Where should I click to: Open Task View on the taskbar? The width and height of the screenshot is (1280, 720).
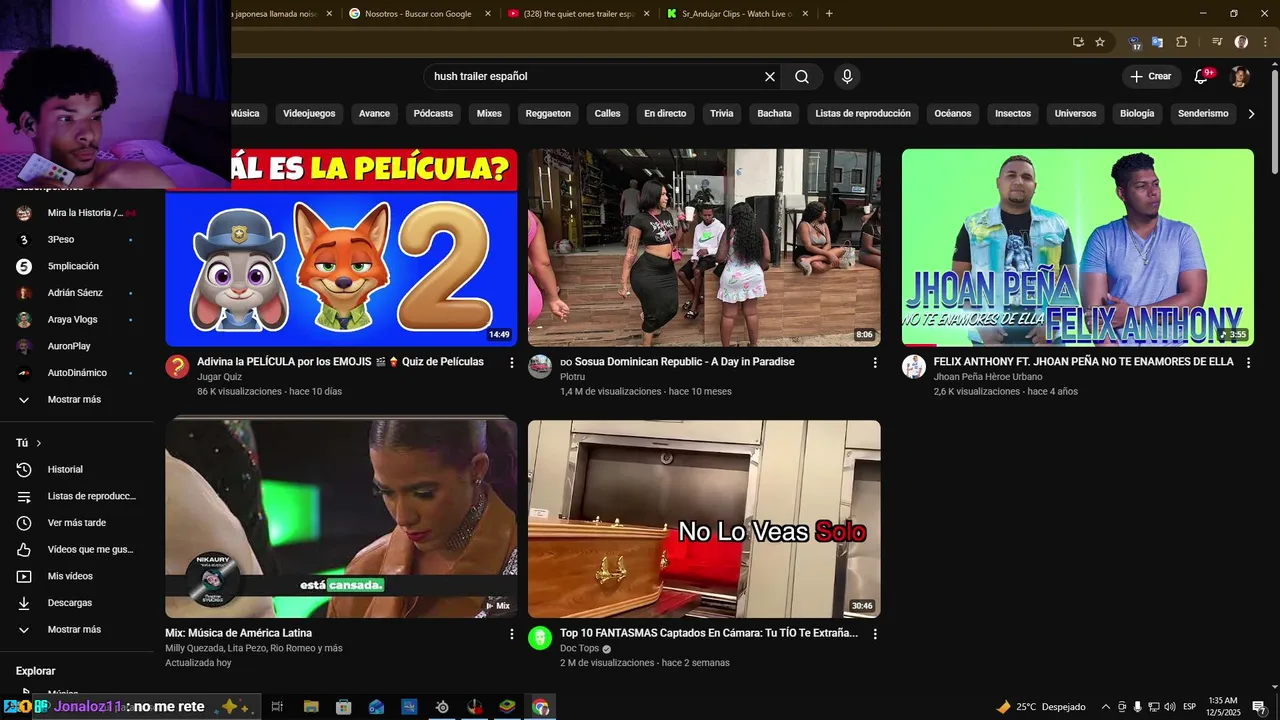click(277, 707)
